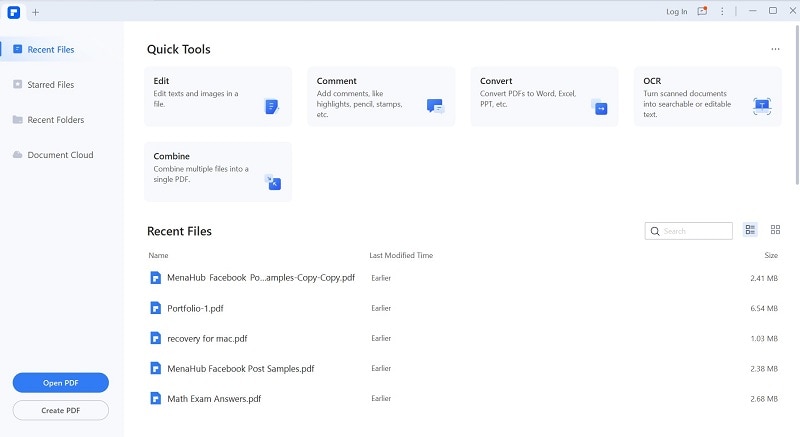Screen dimensions: 800x437
Task: Click the new tab plus icon
Action: coord(35,11)
